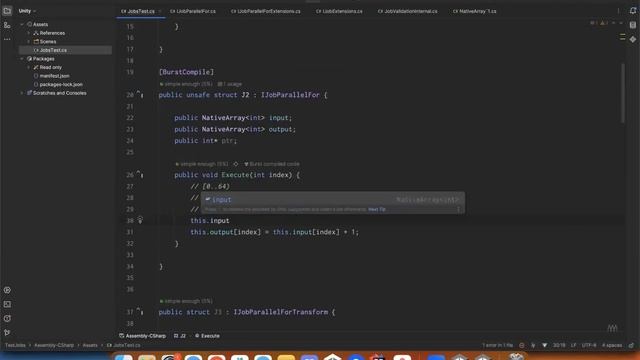Select manifest.json in the project tree
Screen dimensions: 640x360
(x=54, y=76)
